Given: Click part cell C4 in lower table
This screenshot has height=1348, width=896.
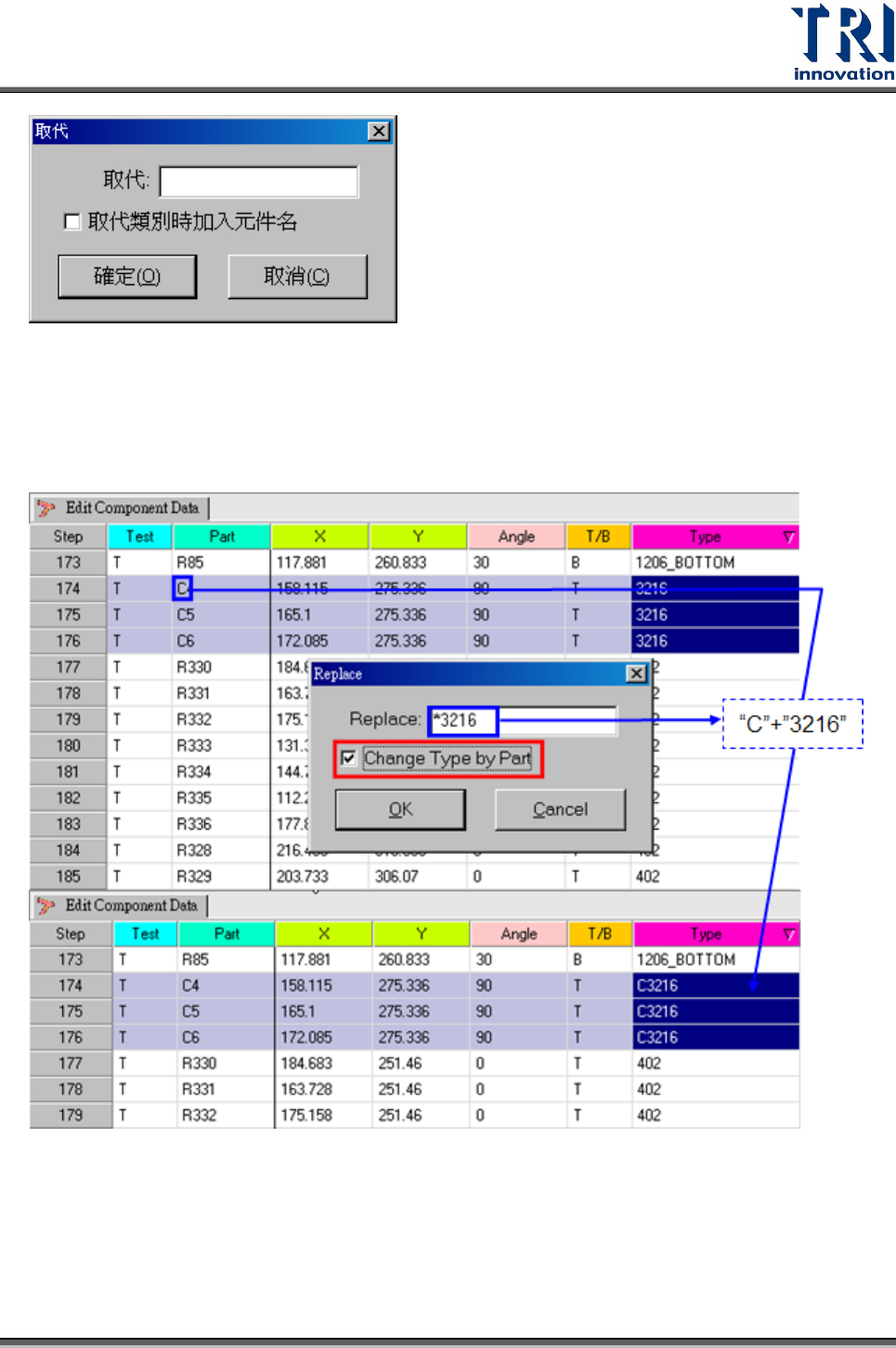Looking at the screenshot, I should pos(226,986).
